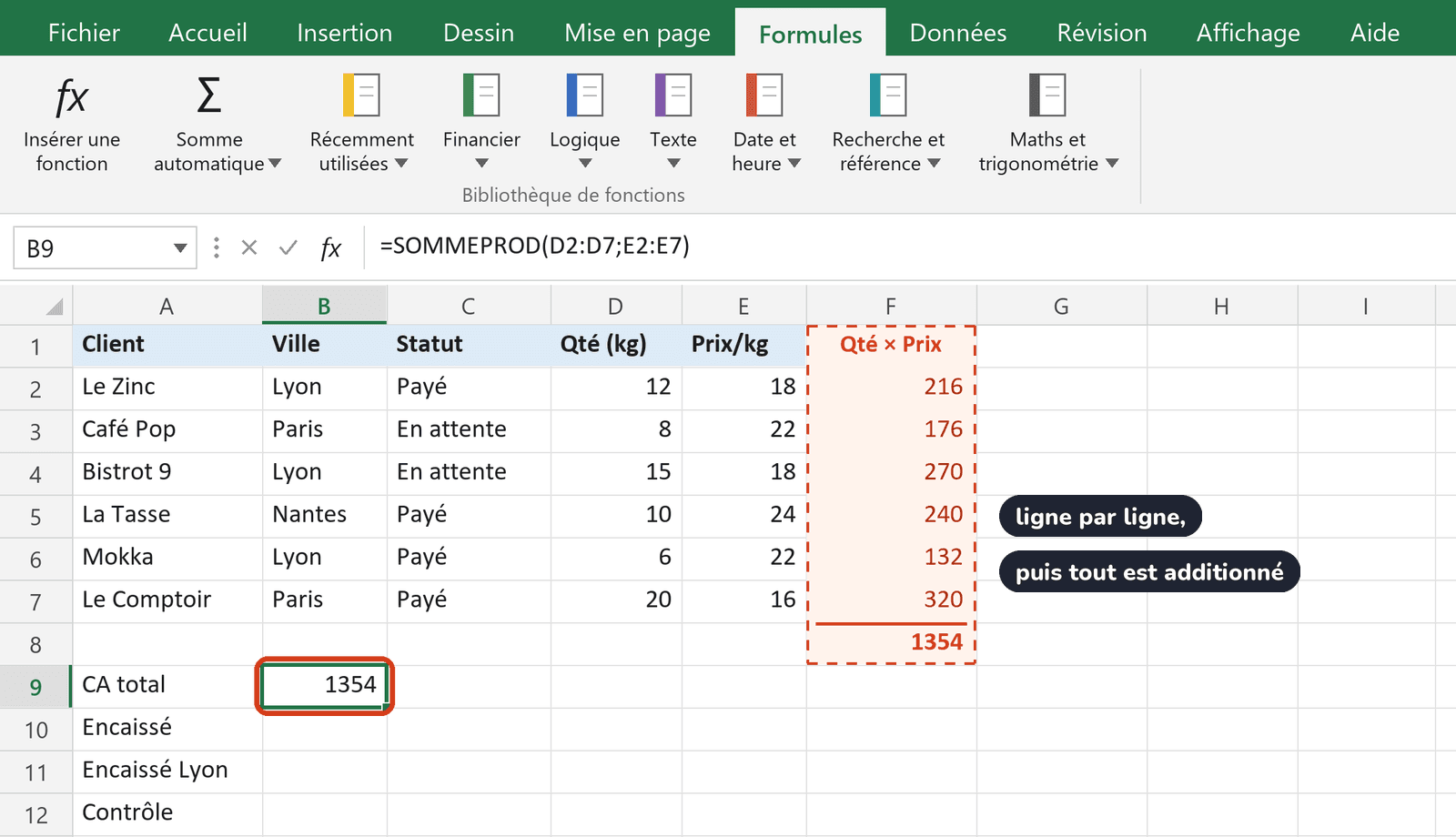Open the Fichier tab

(84, 33)
